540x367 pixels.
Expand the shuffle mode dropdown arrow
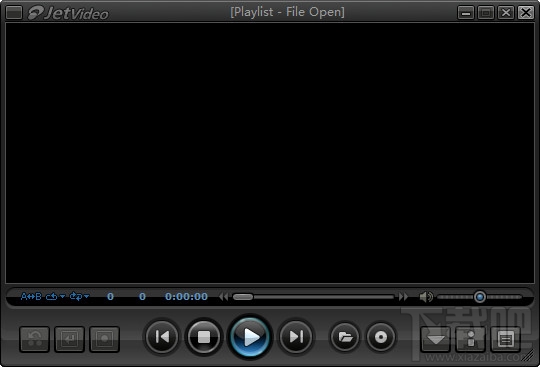(86, 296)
